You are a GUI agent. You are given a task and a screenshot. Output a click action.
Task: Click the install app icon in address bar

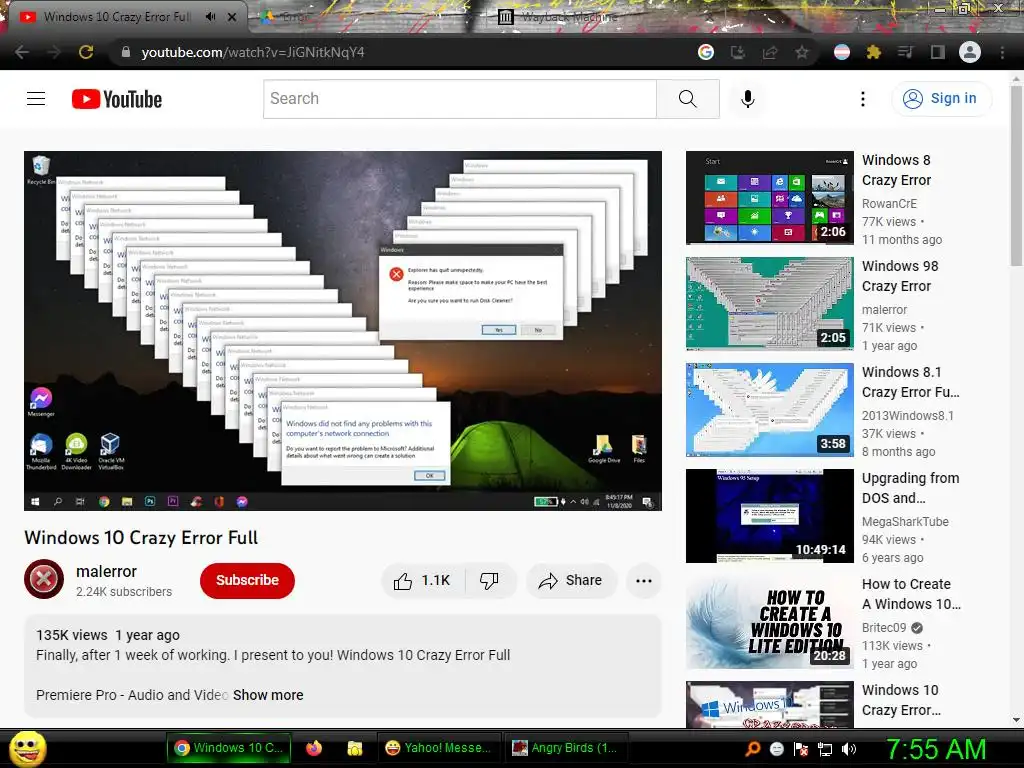point(737,52)
